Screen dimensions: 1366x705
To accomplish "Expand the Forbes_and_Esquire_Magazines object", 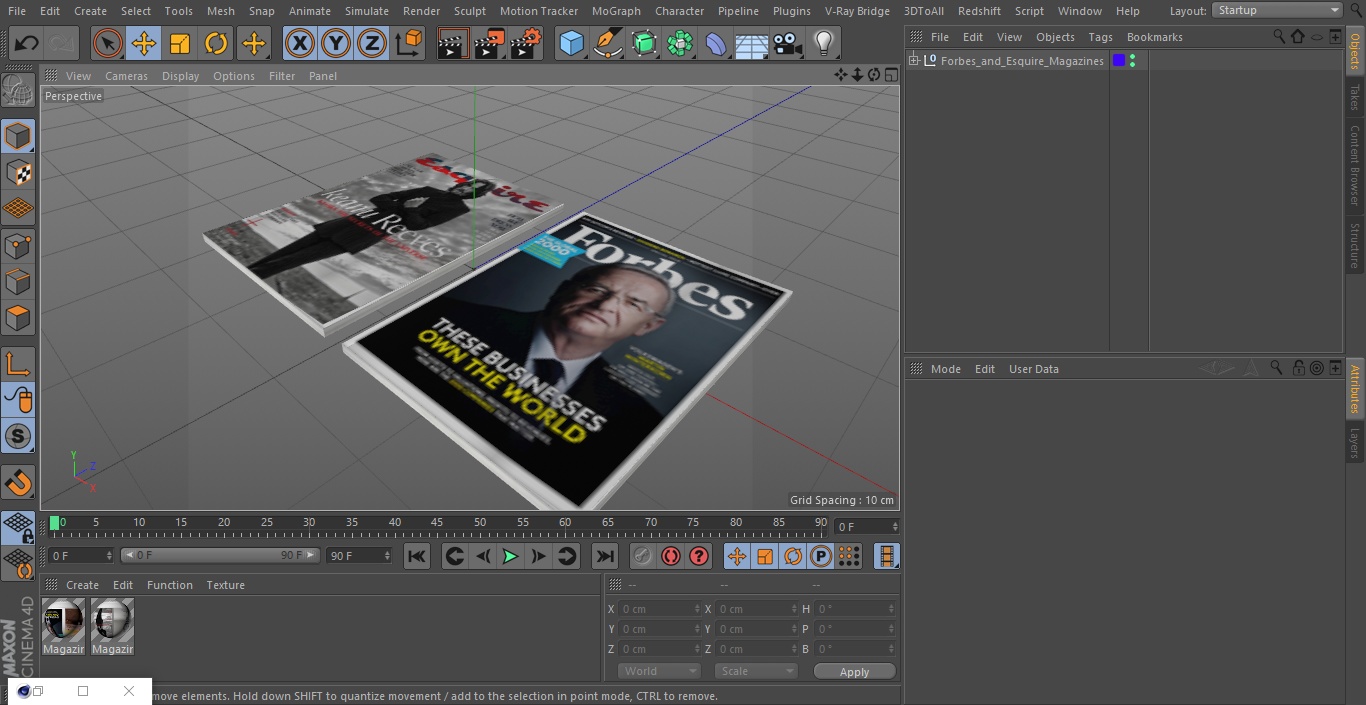I will 913,61.
